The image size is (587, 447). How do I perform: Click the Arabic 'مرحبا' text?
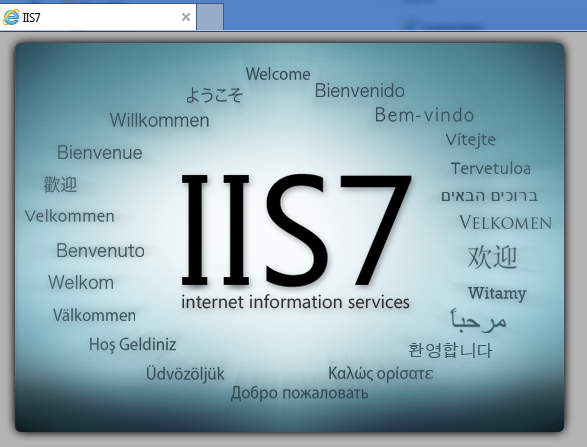pyautogui.click(x=478, y=321)
